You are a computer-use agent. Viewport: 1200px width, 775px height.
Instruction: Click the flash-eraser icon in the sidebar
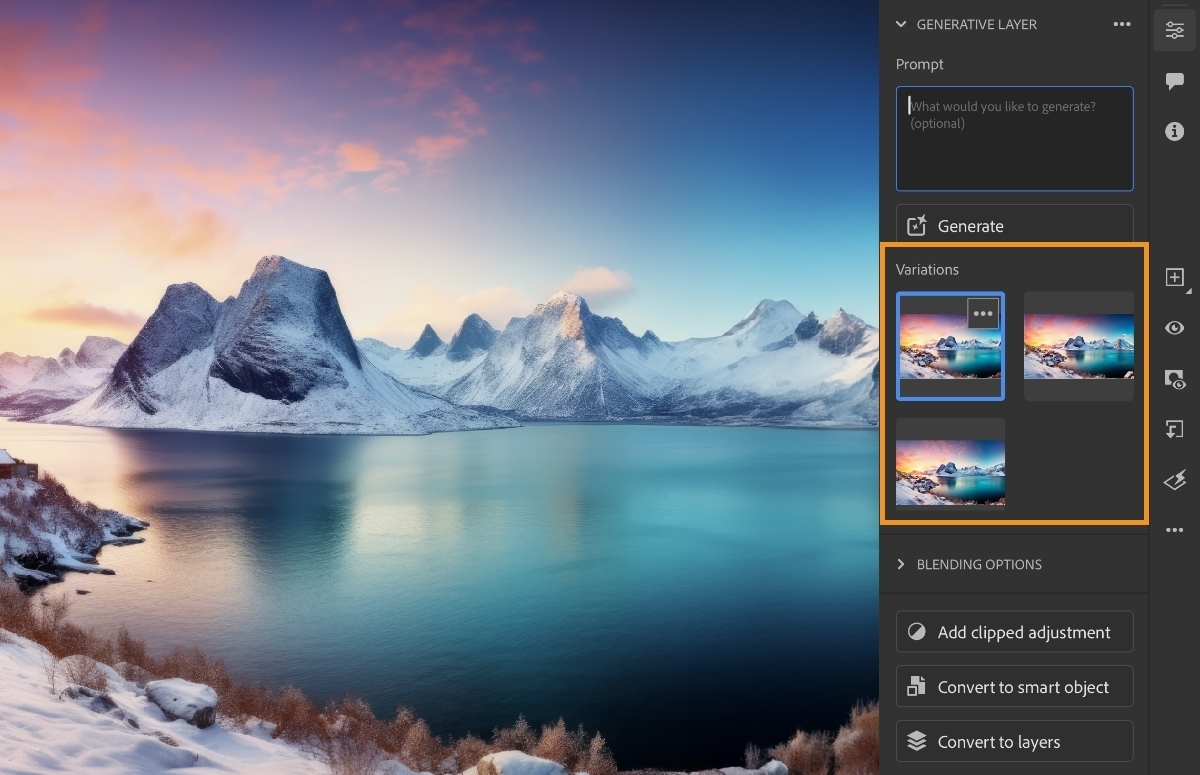(x=1175, y=480)
